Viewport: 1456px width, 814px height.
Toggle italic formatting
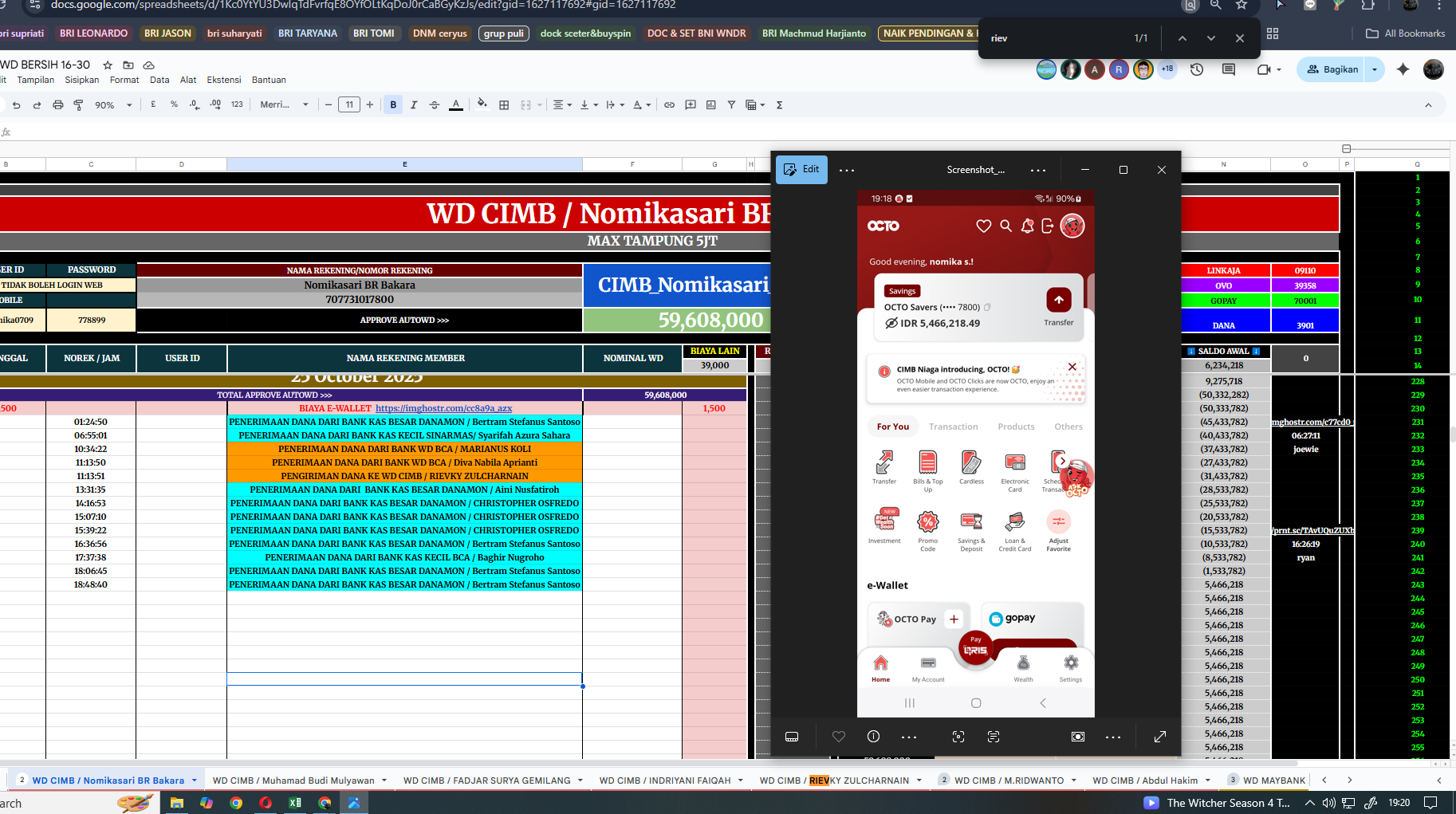(x=414, y=104)
